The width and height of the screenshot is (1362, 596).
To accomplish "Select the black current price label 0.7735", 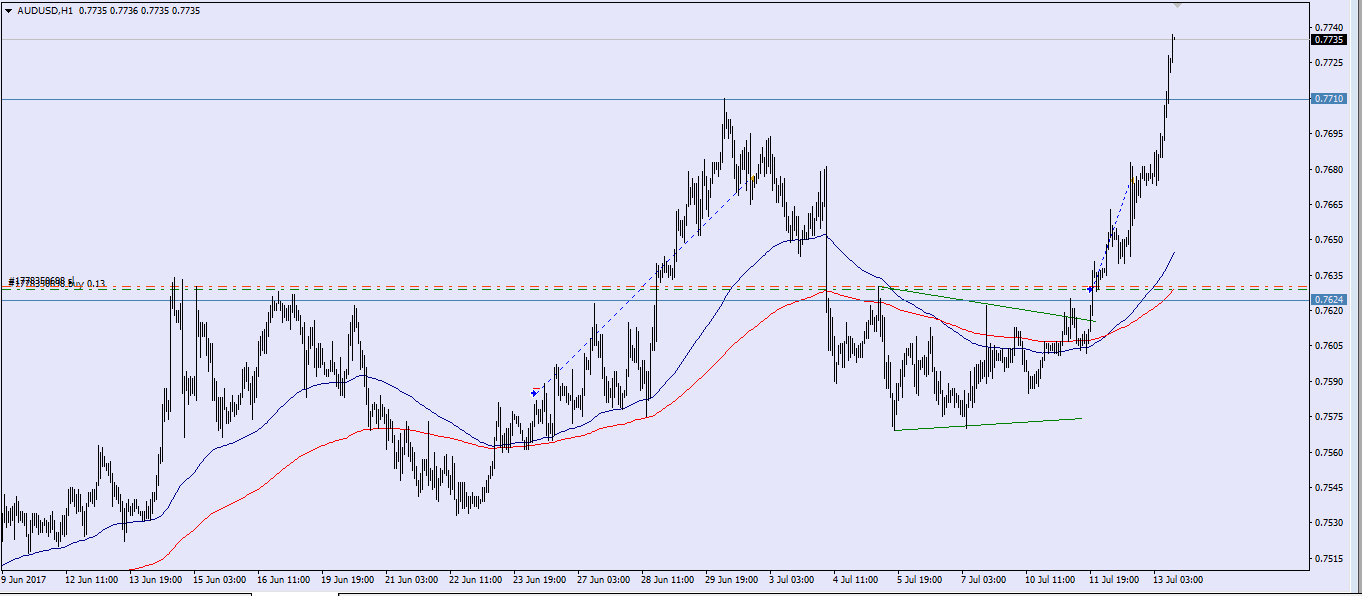I will (x=1328, y=40).
